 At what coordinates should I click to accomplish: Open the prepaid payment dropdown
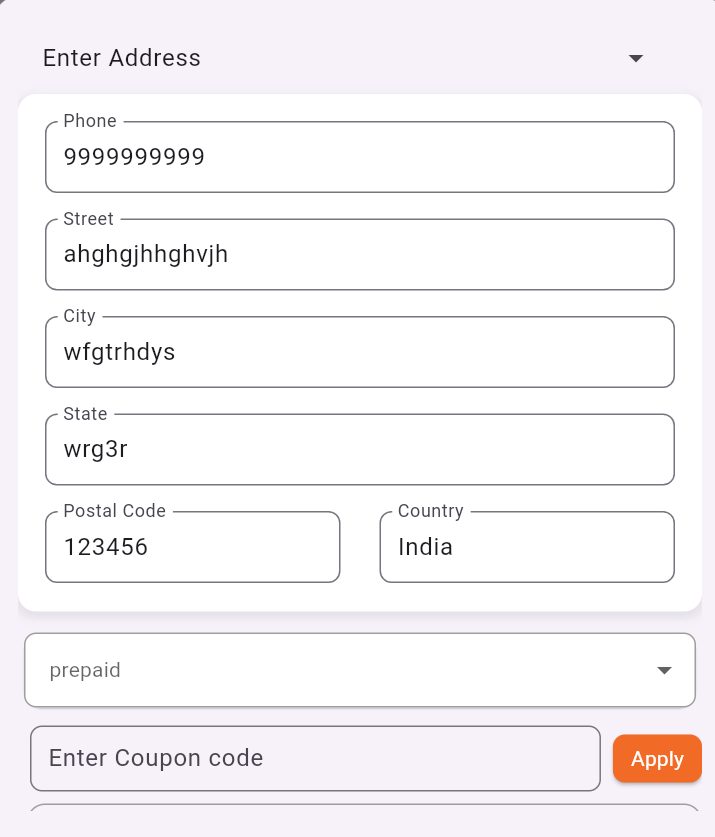[360, 670]
